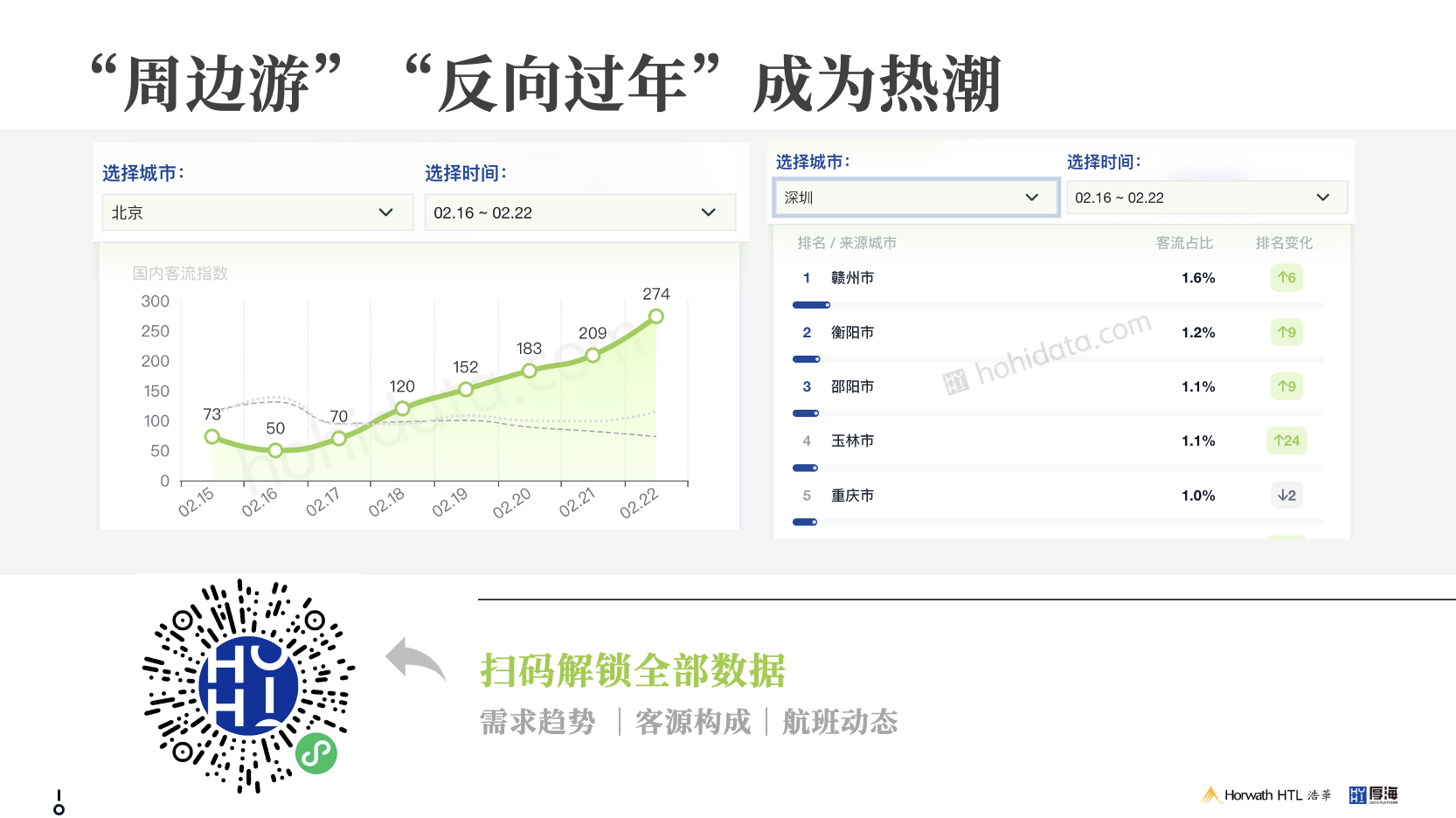This screenshot has height=818, width=1456.
Task: Click the 50 data point on 02.16
Action: coord(275,450)
